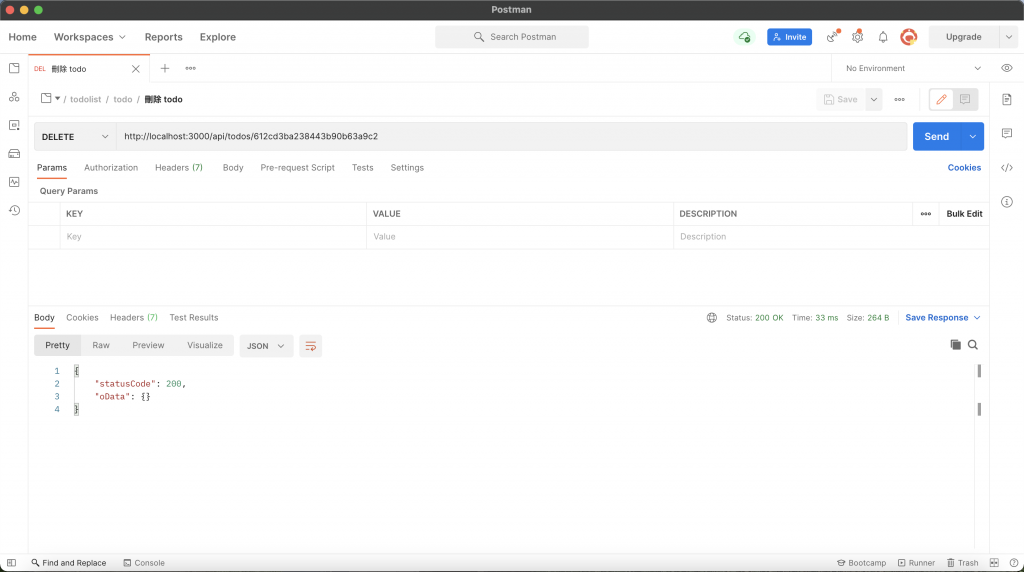The image size is (1024, 572).
Task: Open the help icon in status bar
Action: (1014, 563)
